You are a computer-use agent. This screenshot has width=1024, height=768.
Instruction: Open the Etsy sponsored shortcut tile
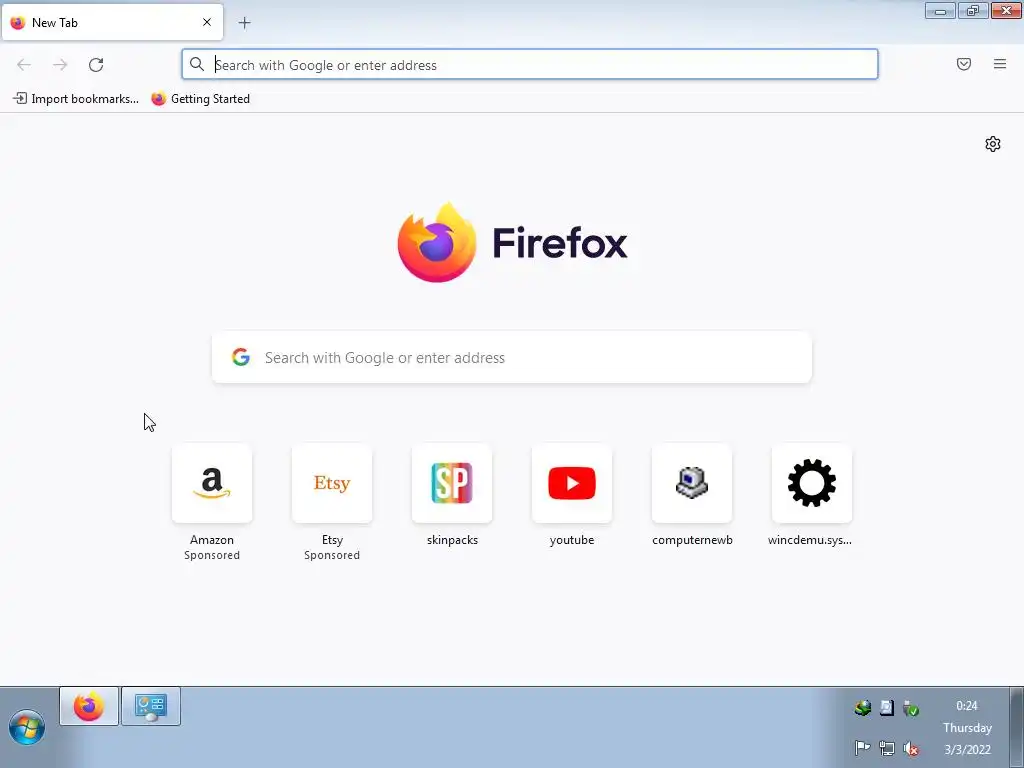pos(332,483)
